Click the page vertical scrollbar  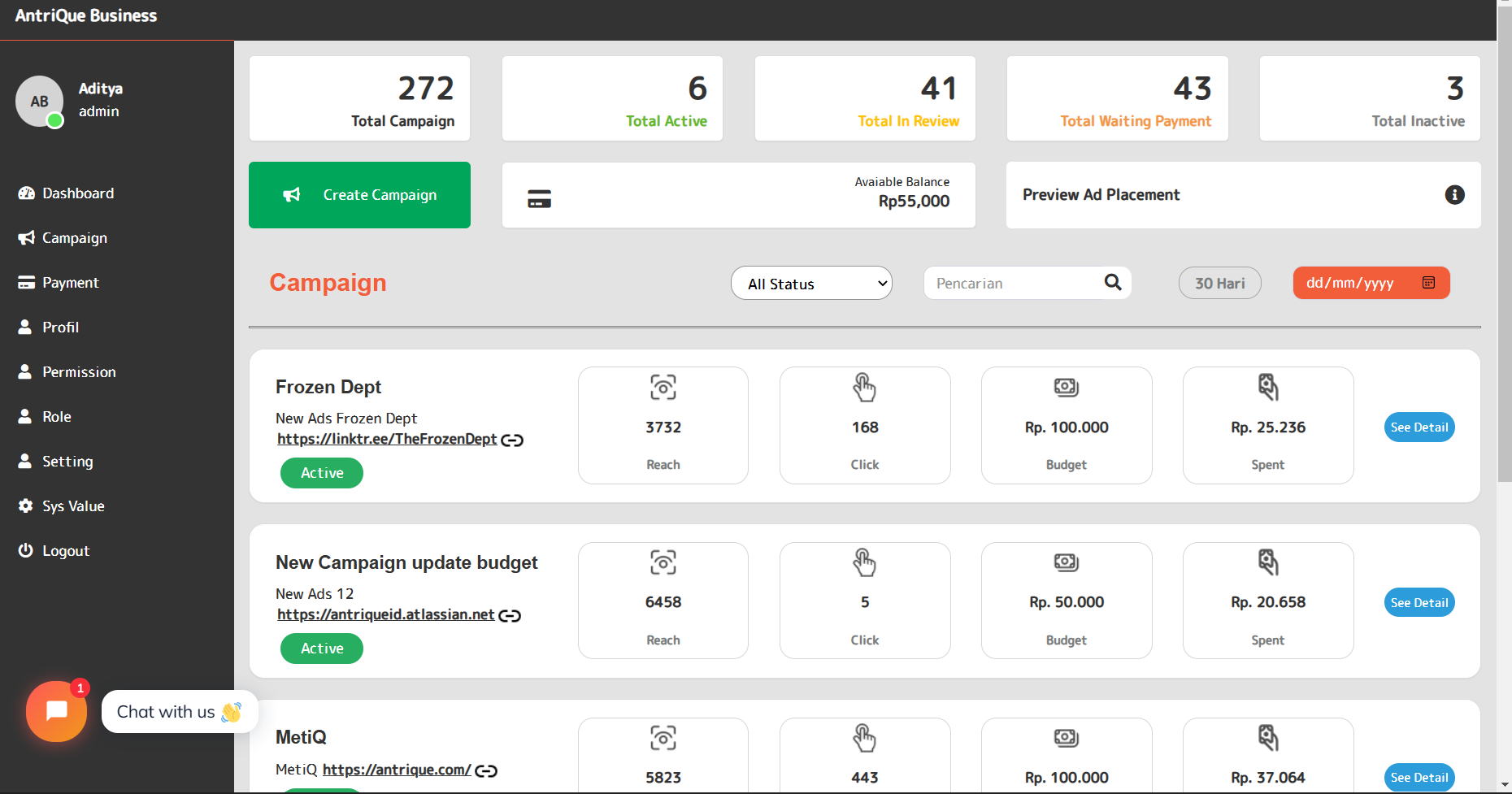pyautogui.click(x=1504, y=244)
